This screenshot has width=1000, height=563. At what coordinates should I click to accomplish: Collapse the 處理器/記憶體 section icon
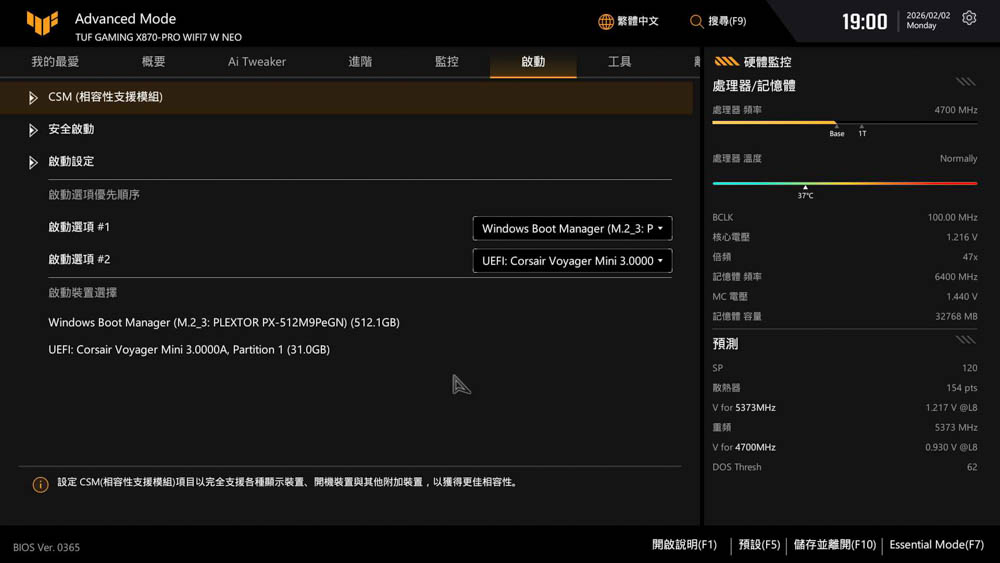(965, 83)
